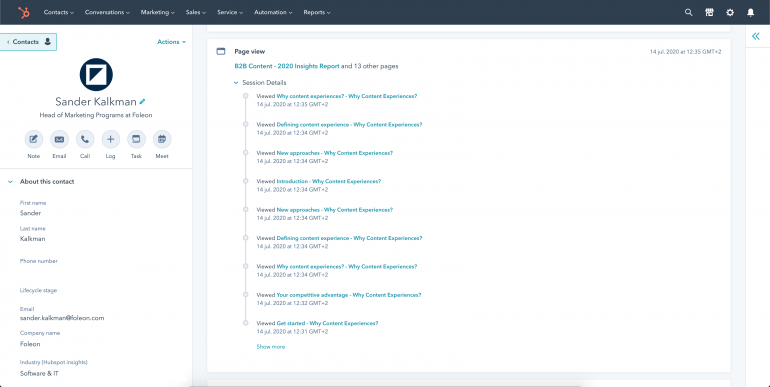Image resolution: width=770 pixels, height=387 pixels.
Task: Click the First name field value Sander
Action: tap(30, 213)
